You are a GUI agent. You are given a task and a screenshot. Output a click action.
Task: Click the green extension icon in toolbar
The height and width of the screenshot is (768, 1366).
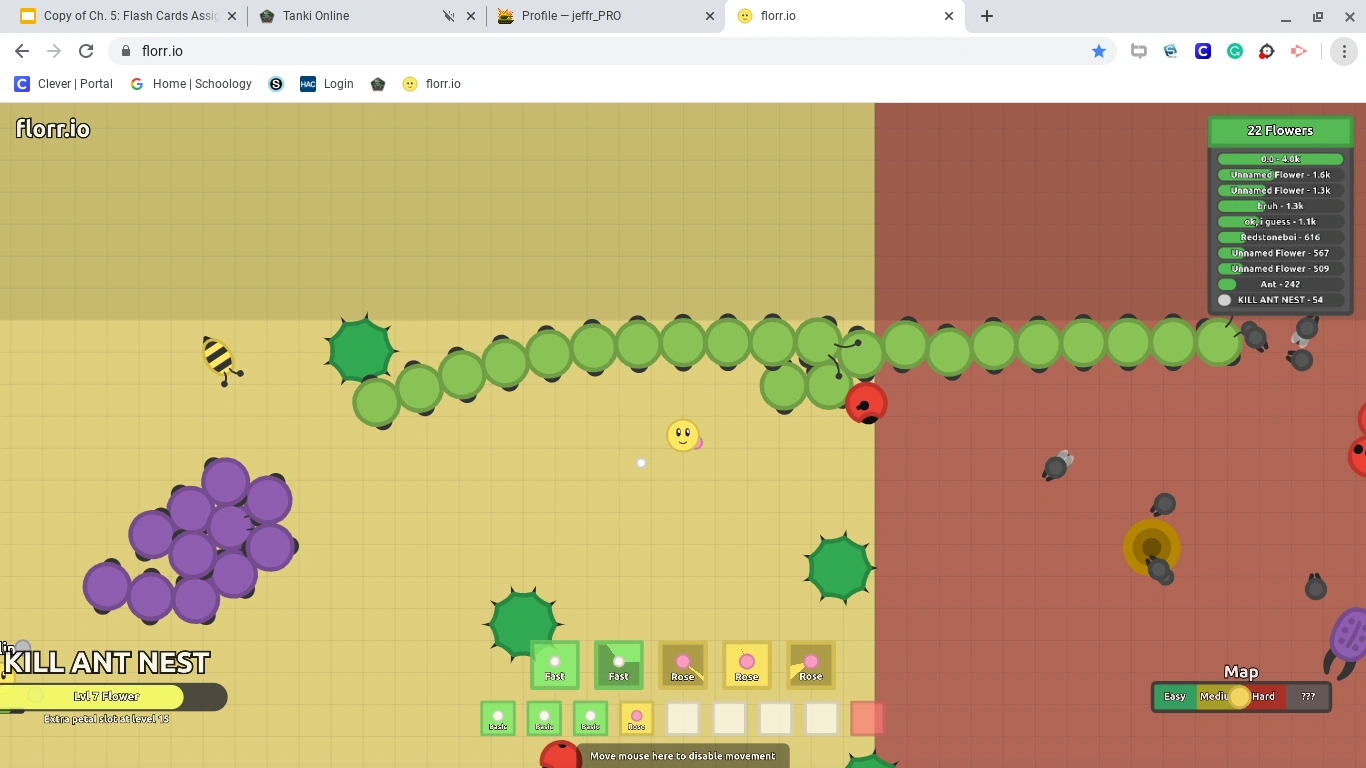point(1234,50)
